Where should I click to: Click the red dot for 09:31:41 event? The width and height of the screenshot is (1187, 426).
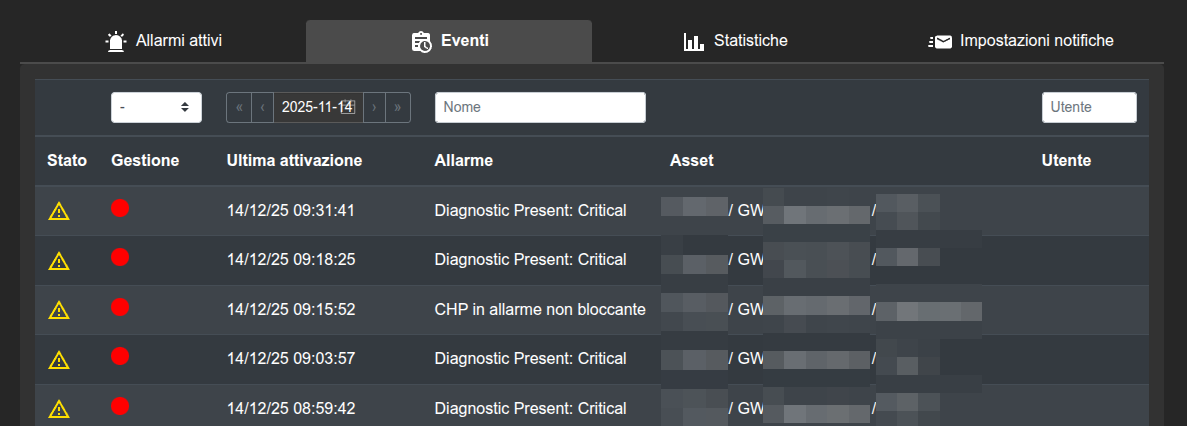[x=120, y=208]
